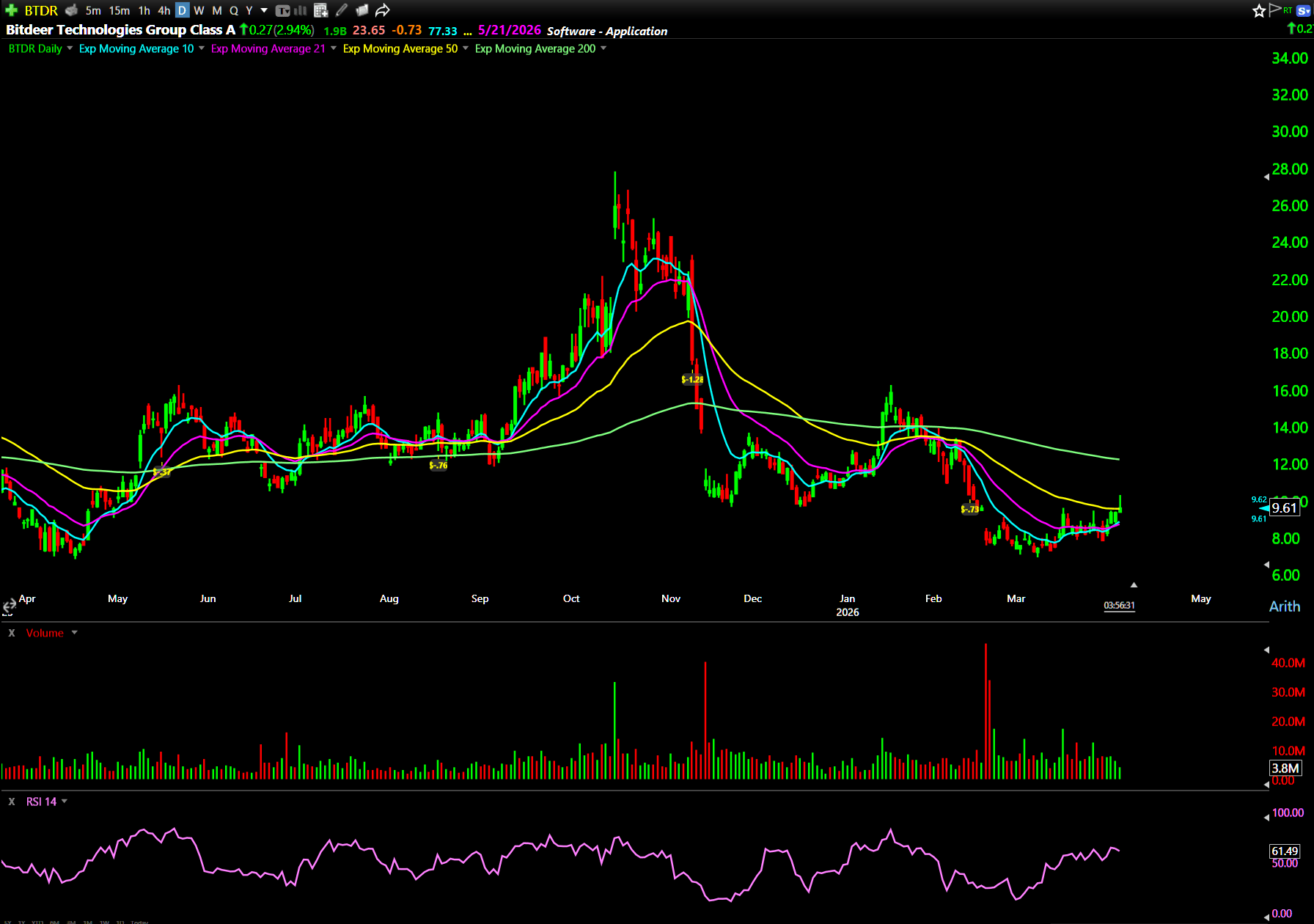Screen dimensions: 1314x924
Task: Switch to the weekly W timeframe
Action: pyautogui.click(x=199, y=10)
